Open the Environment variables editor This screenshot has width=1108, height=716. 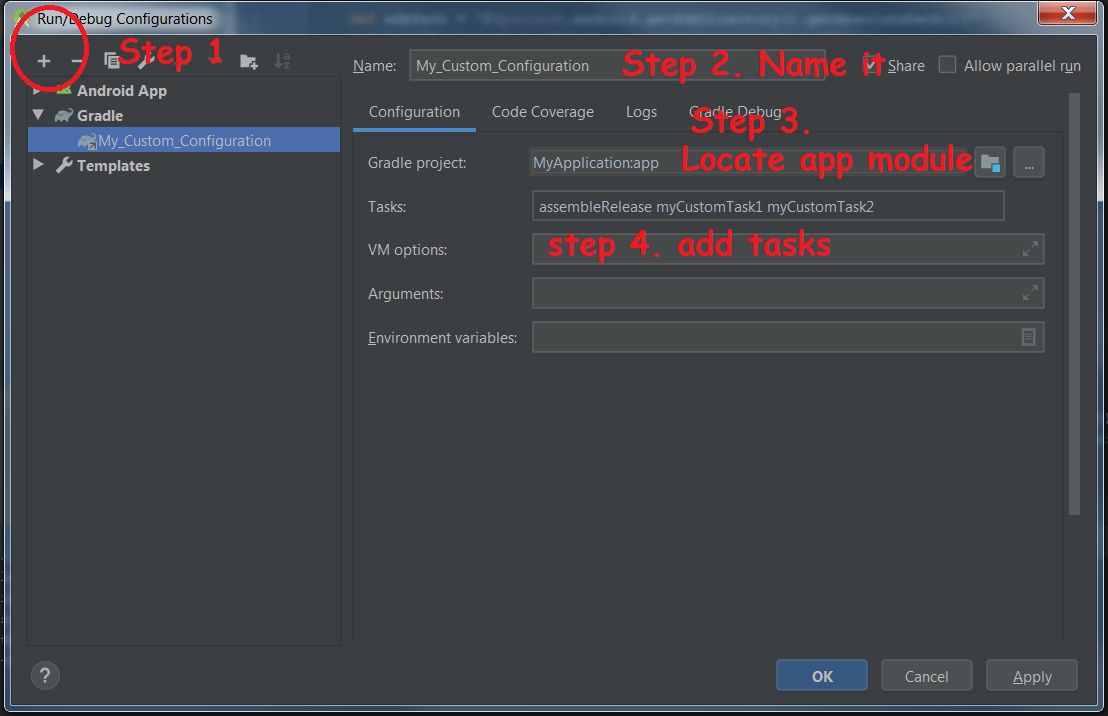pos(1028,337)
